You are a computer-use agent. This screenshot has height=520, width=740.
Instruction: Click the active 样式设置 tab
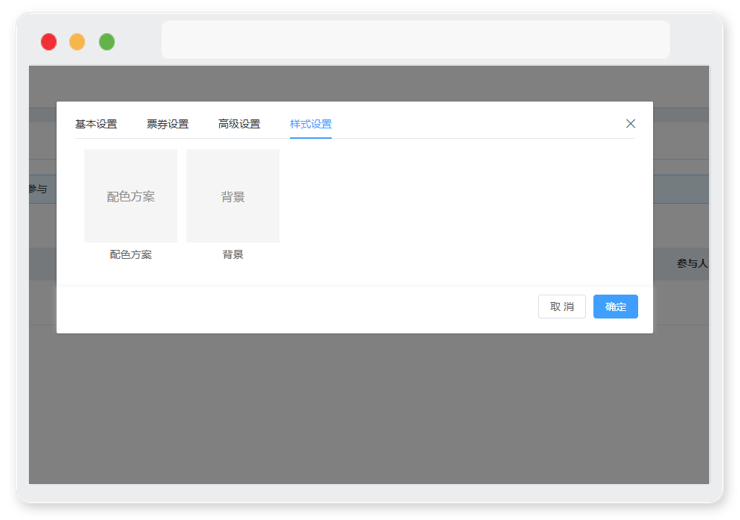(x=311, y=124)
